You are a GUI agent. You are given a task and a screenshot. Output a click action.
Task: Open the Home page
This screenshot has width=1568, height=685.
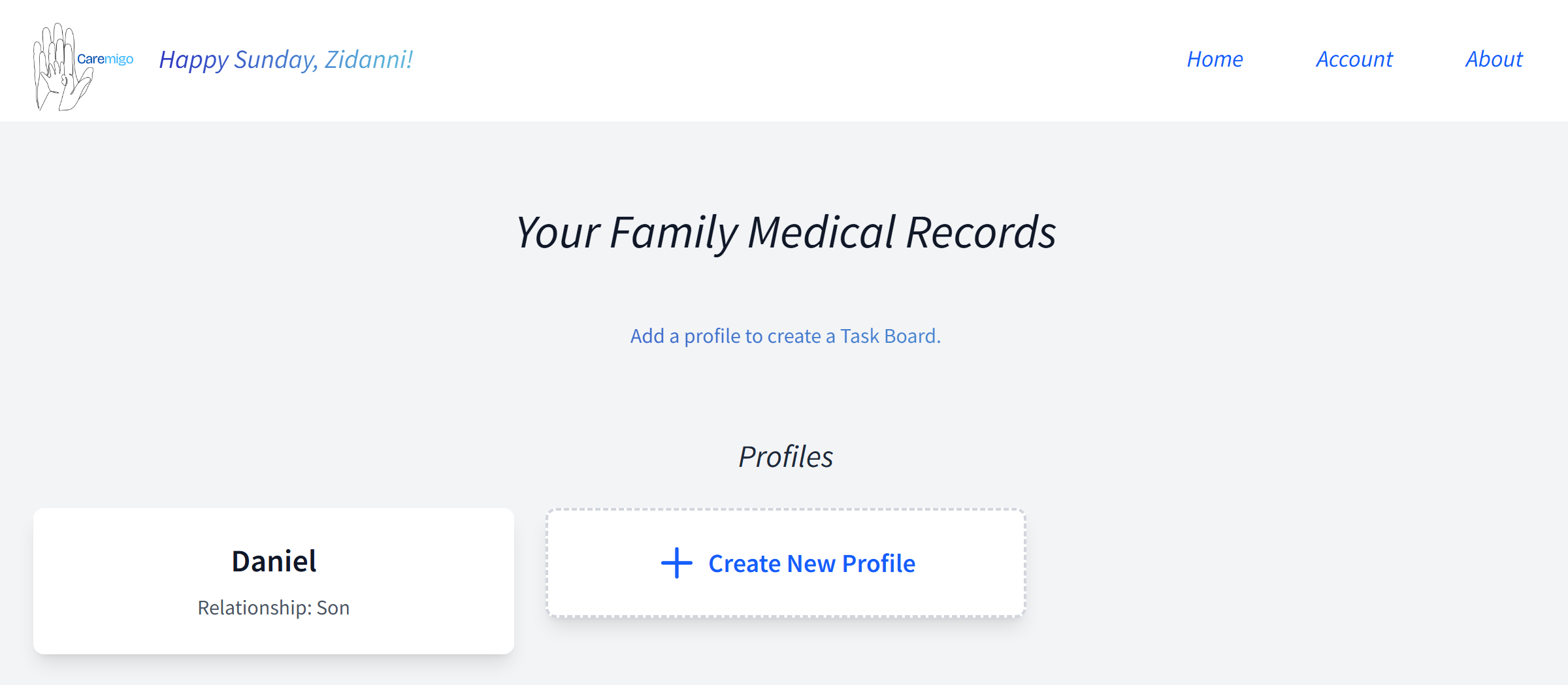click(1215, 59)
